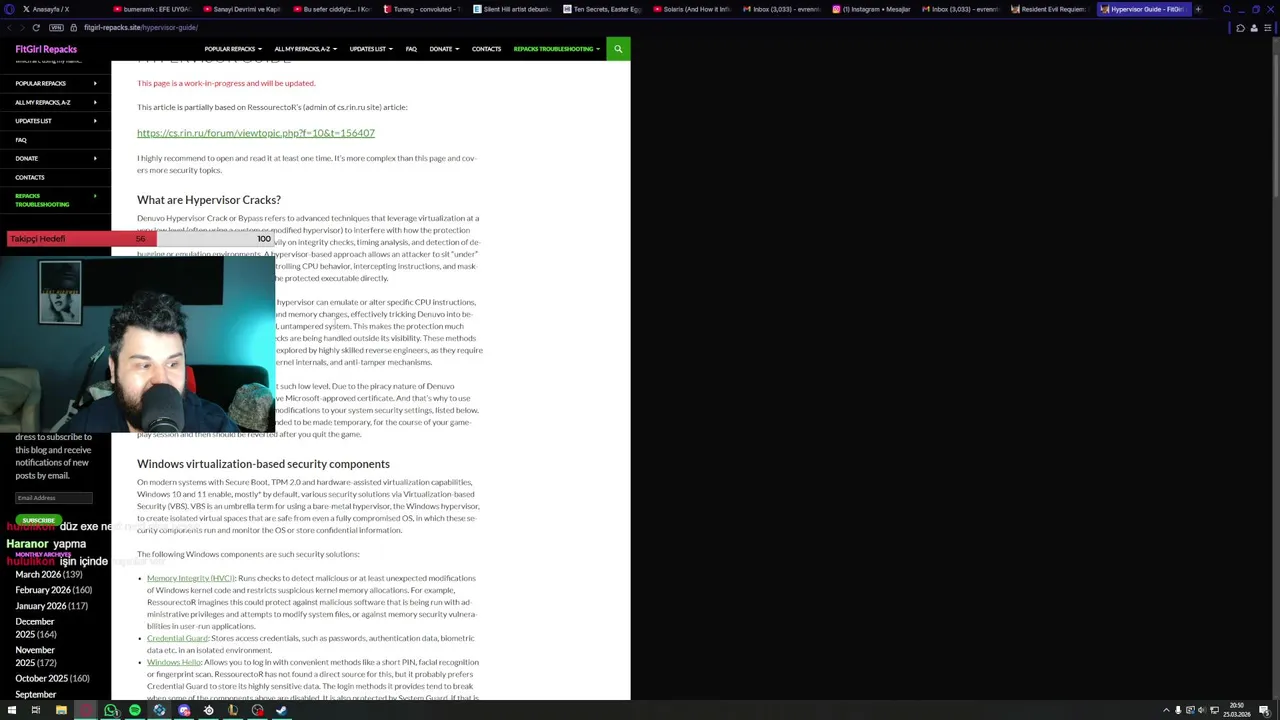Viewport: 1280px width, 720px height.
Task: Open the browser profile account icon
Action: tap(1254, 27)
